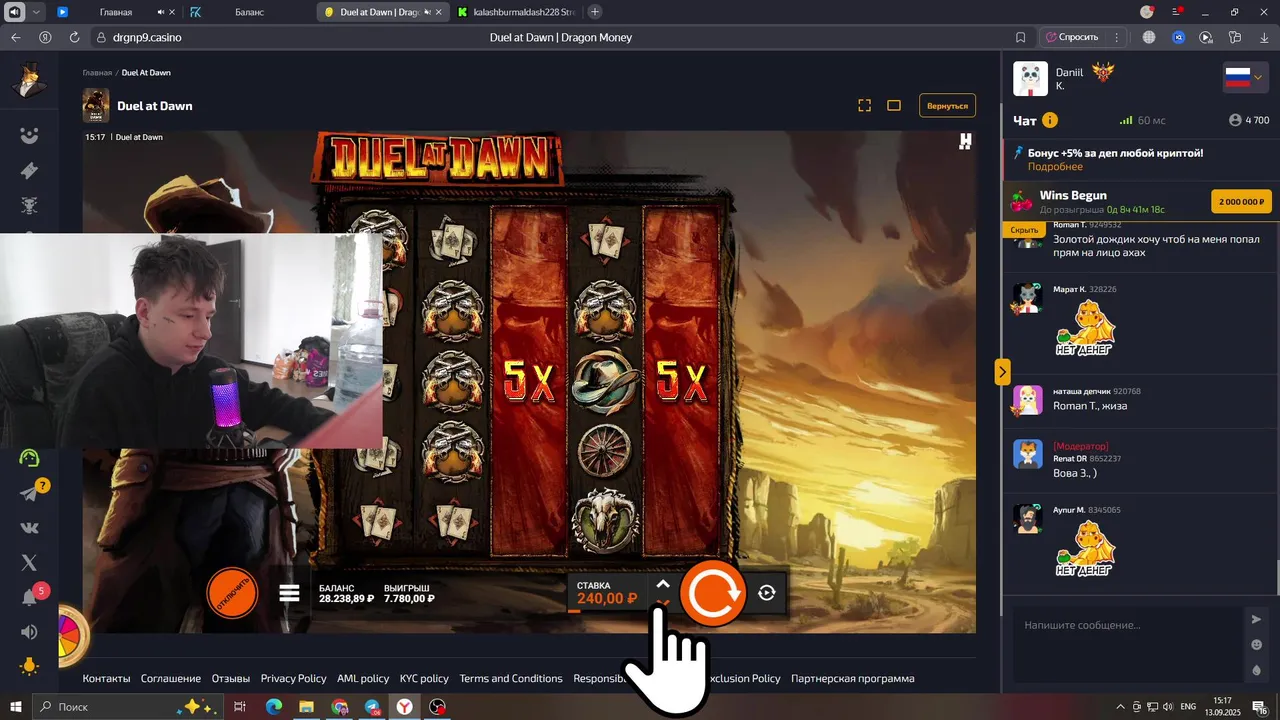
Task: Open Партнерская программа footer link
Action: [852, 678]
